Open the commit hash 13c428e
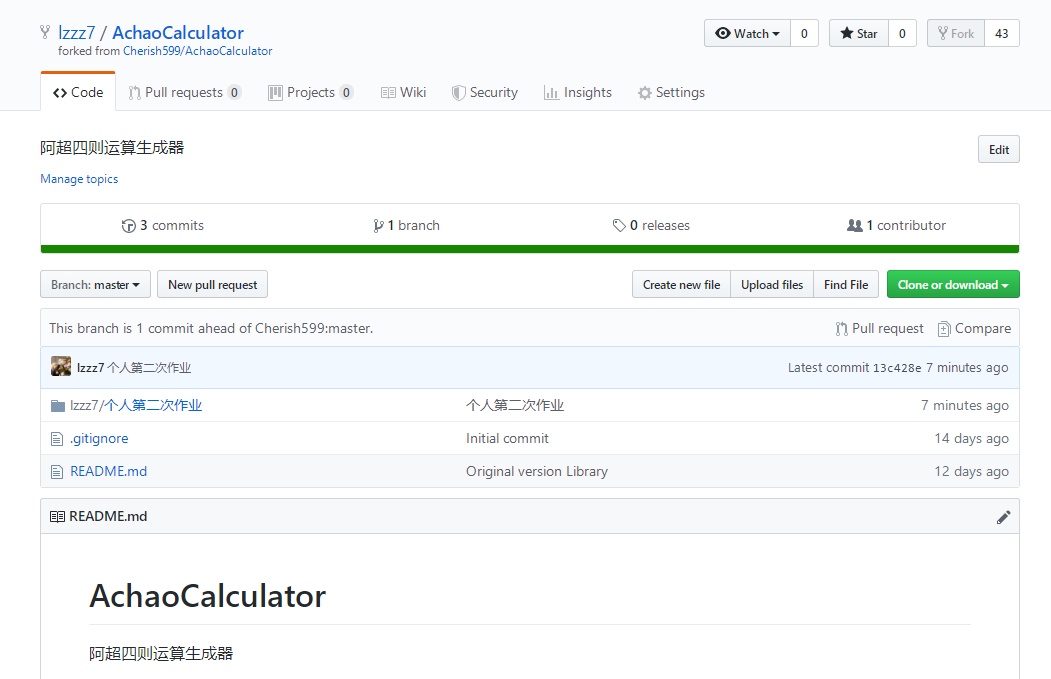Screen dimensions: 1051x679 pyautogui.click(x=897, y=368)
